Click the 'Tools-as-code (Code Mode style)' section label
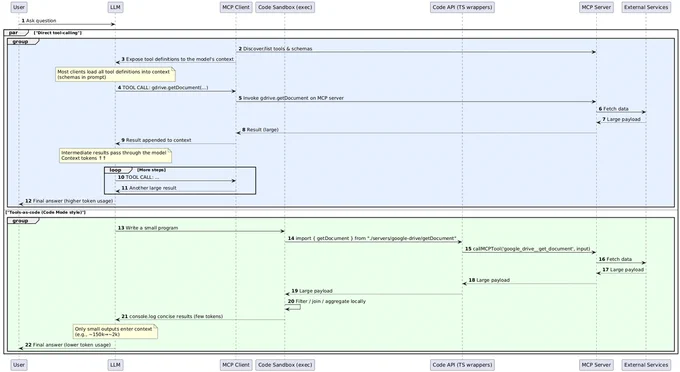The width and height of the screenshot is (680, 372). click(x=46, y=212)
